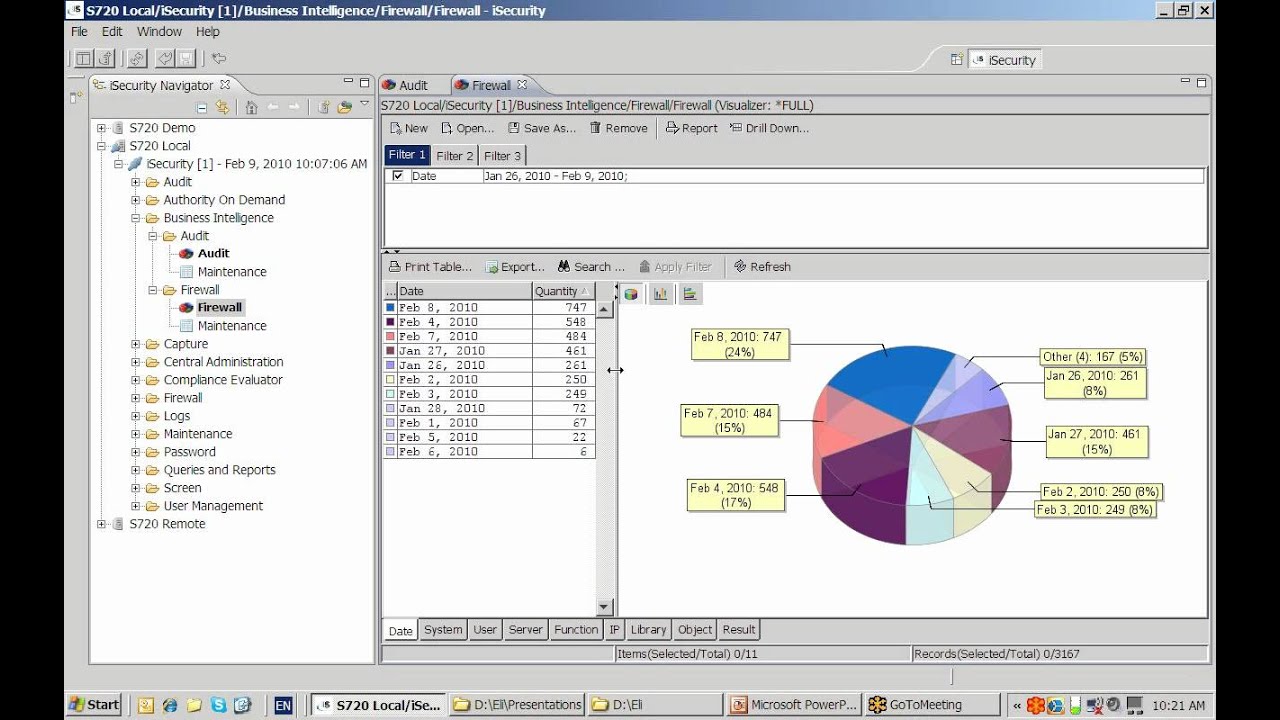Switch to the Library bottom tab
This screenshot has height=720, width=1280.
[x=648, y=630]
